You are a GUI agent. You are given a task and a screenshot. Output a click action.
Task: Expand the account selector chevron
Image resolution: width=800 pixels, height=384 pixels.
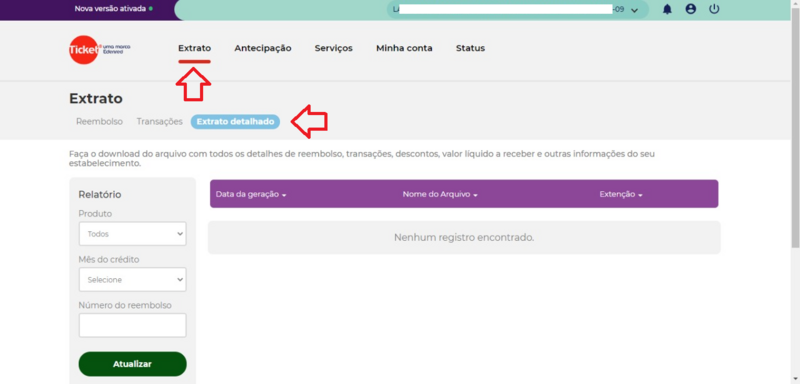pos(635,10)
